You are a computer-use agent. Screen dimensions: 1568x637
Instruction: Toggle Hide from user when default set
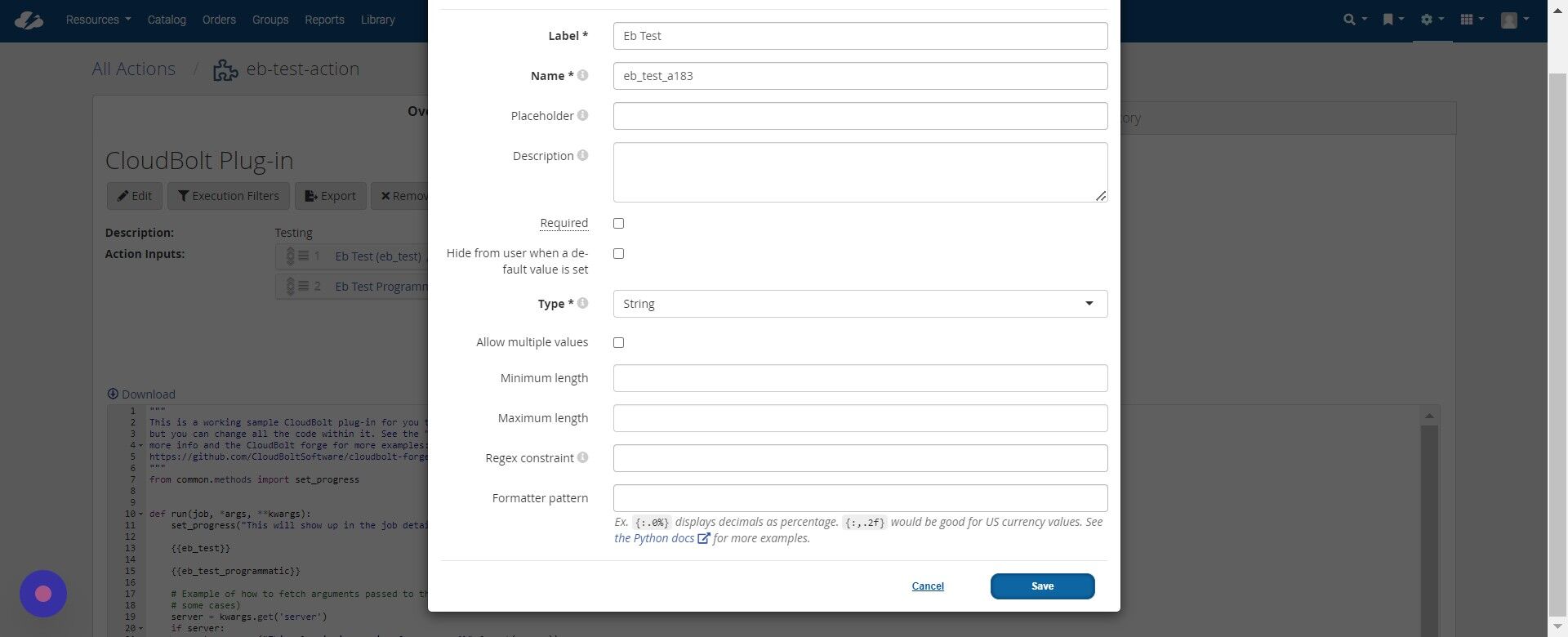click(x=618, y=253)
